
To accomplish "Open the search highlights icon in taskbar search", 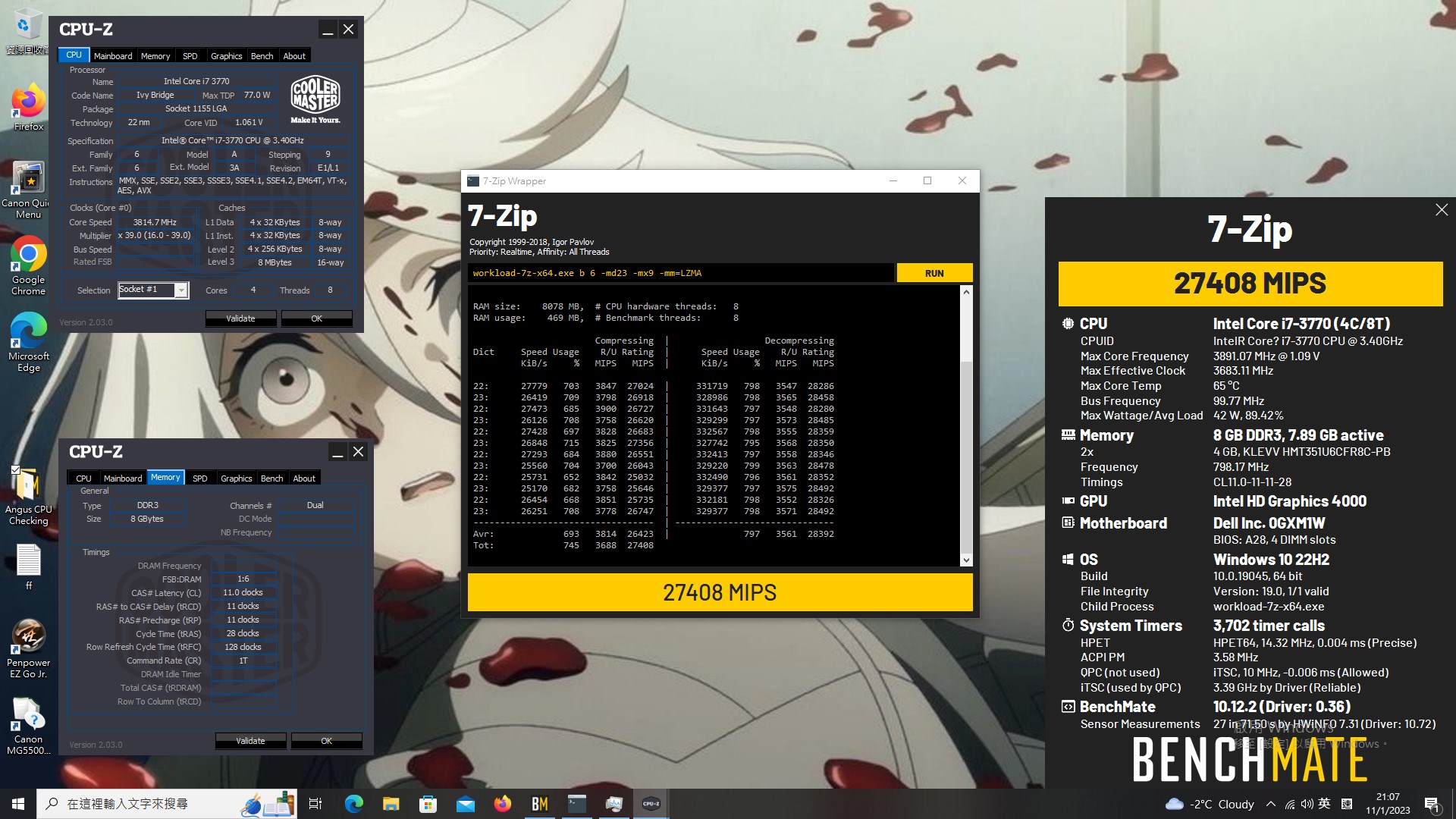I will tap(267, 804).
